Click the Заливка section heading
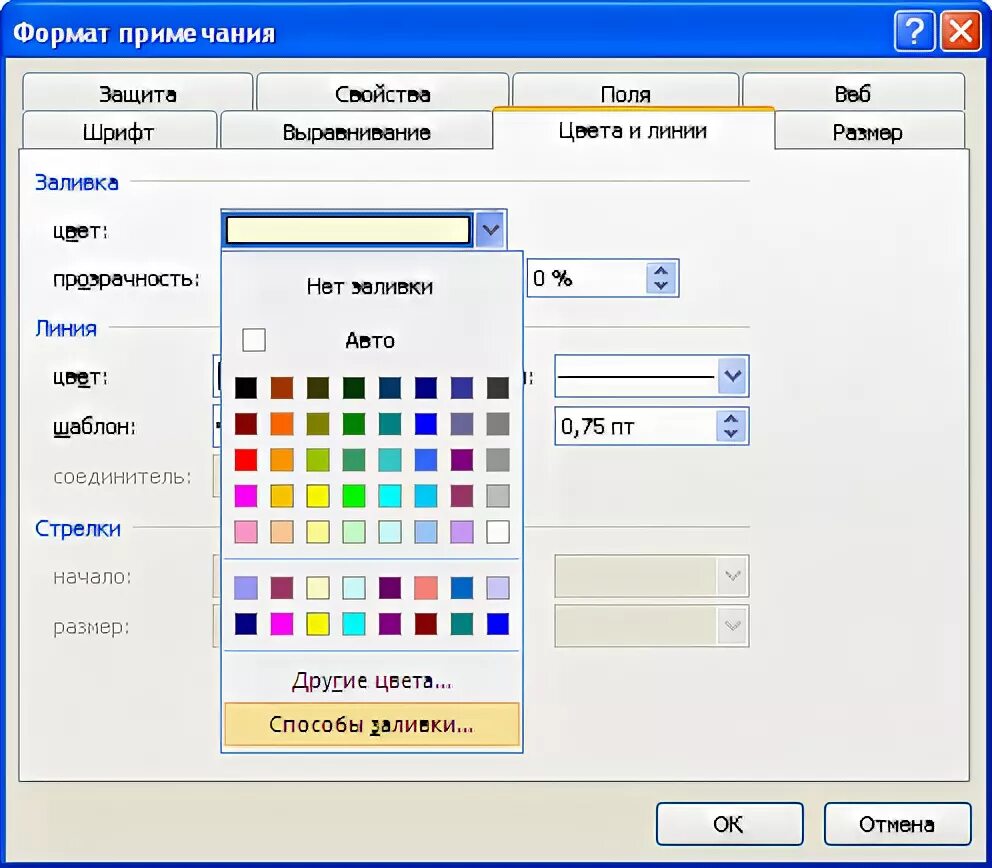The height and width of the screenshot is (868, 992). click(77, 182)
